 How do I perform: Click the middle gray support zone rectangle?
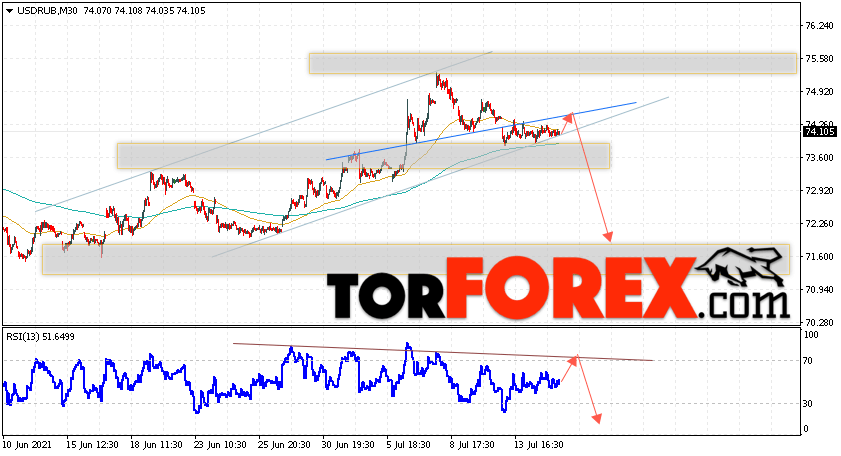click(x=363, y=156)
